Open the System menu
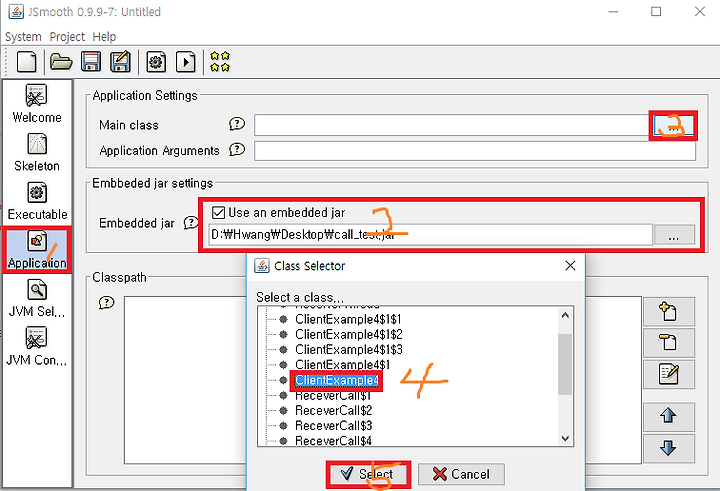 23,37
